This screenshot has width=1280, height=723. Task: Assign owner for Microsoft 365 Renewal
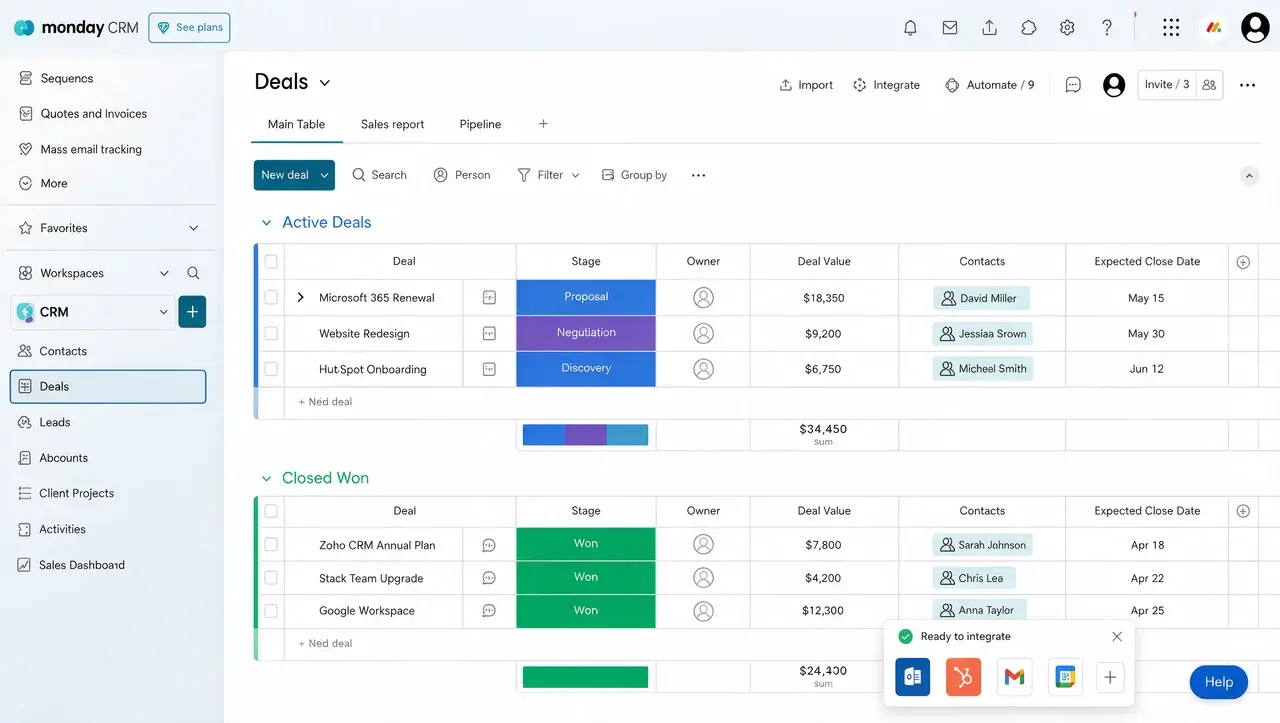[703, 297]
